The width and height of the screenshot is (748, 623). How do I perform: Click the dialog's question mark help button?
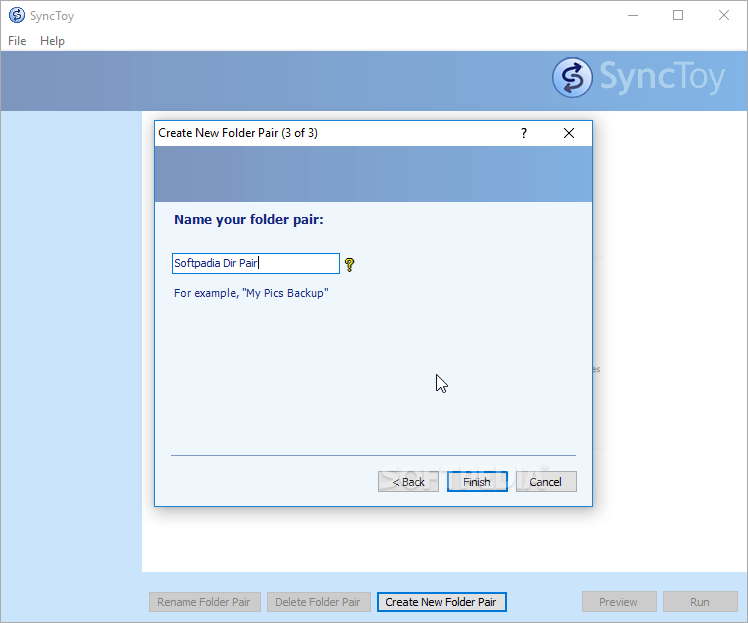click(524, 133)
